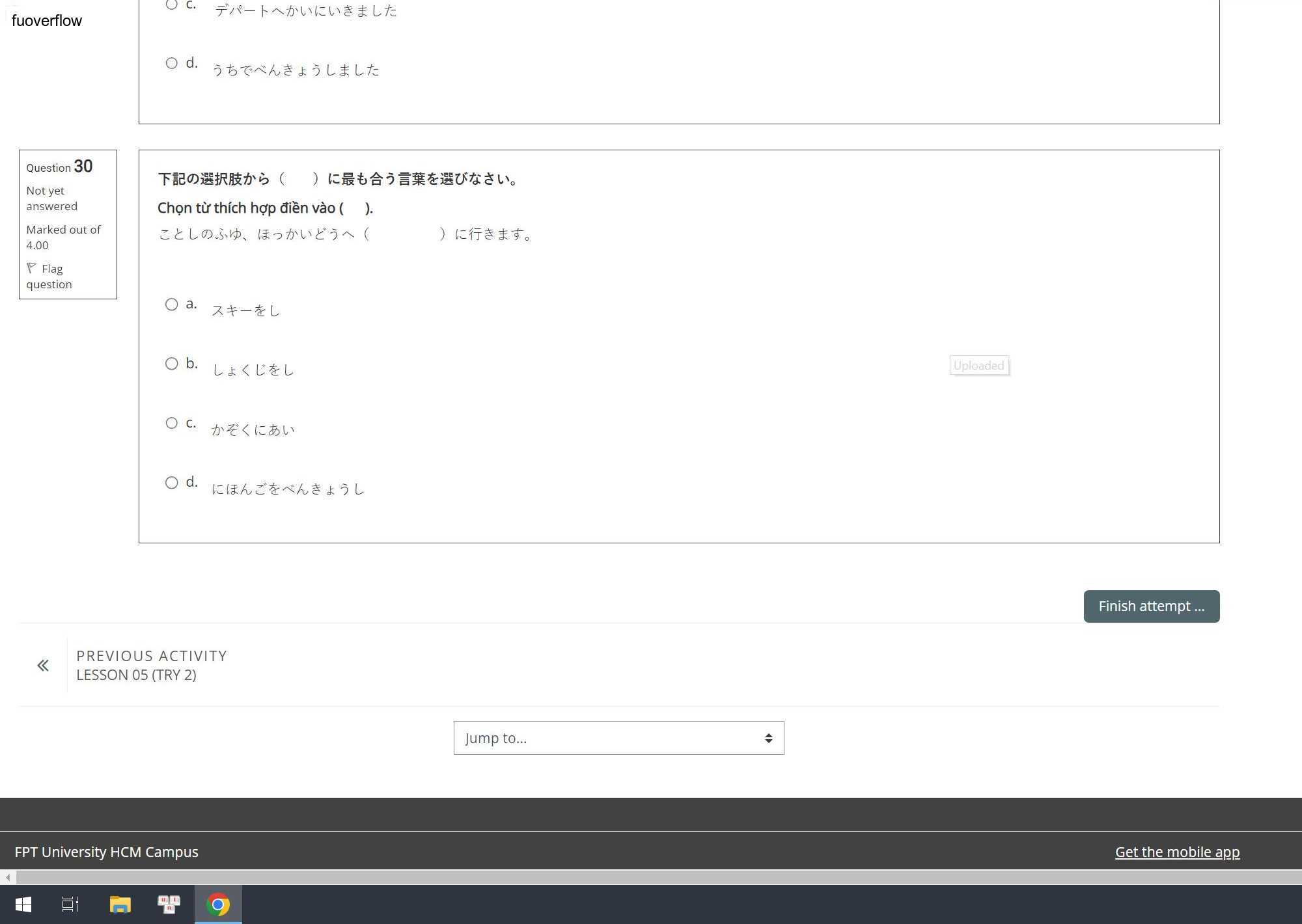This screenshot has height=924, width=1302.
Task: Click Finish attempt button
Action: (1151, 606)
